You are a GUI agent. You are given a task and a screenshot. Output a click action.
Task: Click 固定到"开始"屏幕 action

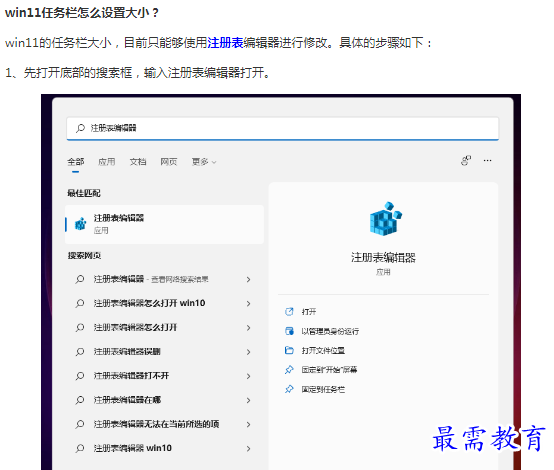point(329,370)
